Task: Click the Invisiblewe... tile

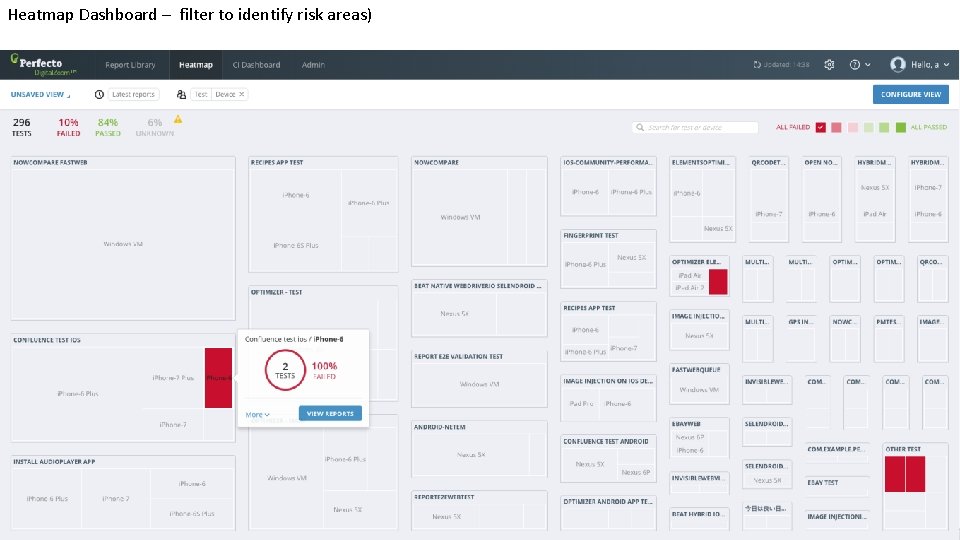Action: (x=767, y=389)
